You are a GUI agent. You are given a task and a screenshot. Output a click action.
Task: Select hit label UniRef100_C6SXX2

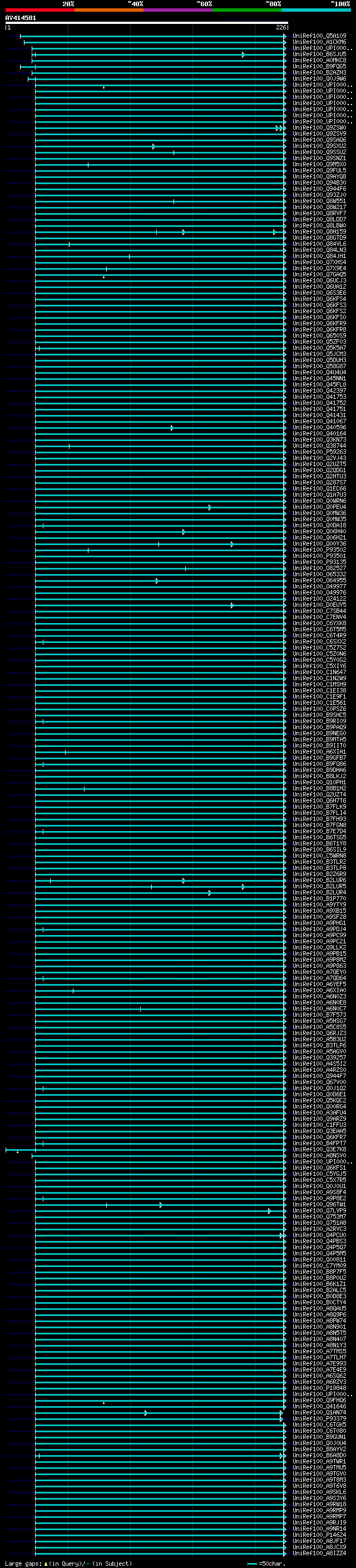tap(319, 641)
